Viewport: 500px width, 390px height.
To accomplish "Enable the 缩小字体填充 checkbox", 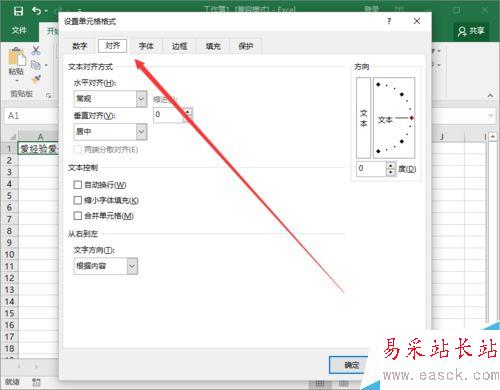I will [x=77, y=200].
